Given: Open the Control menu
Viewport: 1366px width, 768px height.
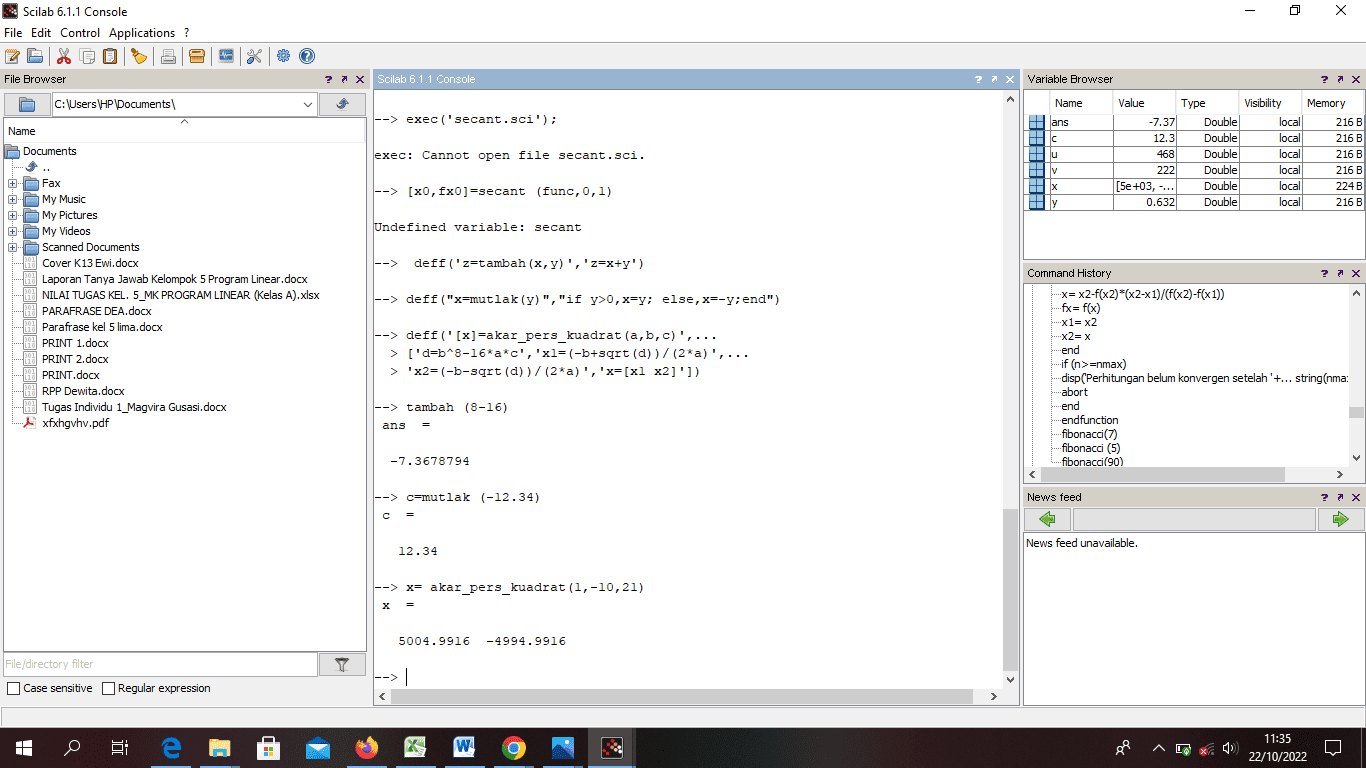Looking at the screenshot, I should coord(80,33).
